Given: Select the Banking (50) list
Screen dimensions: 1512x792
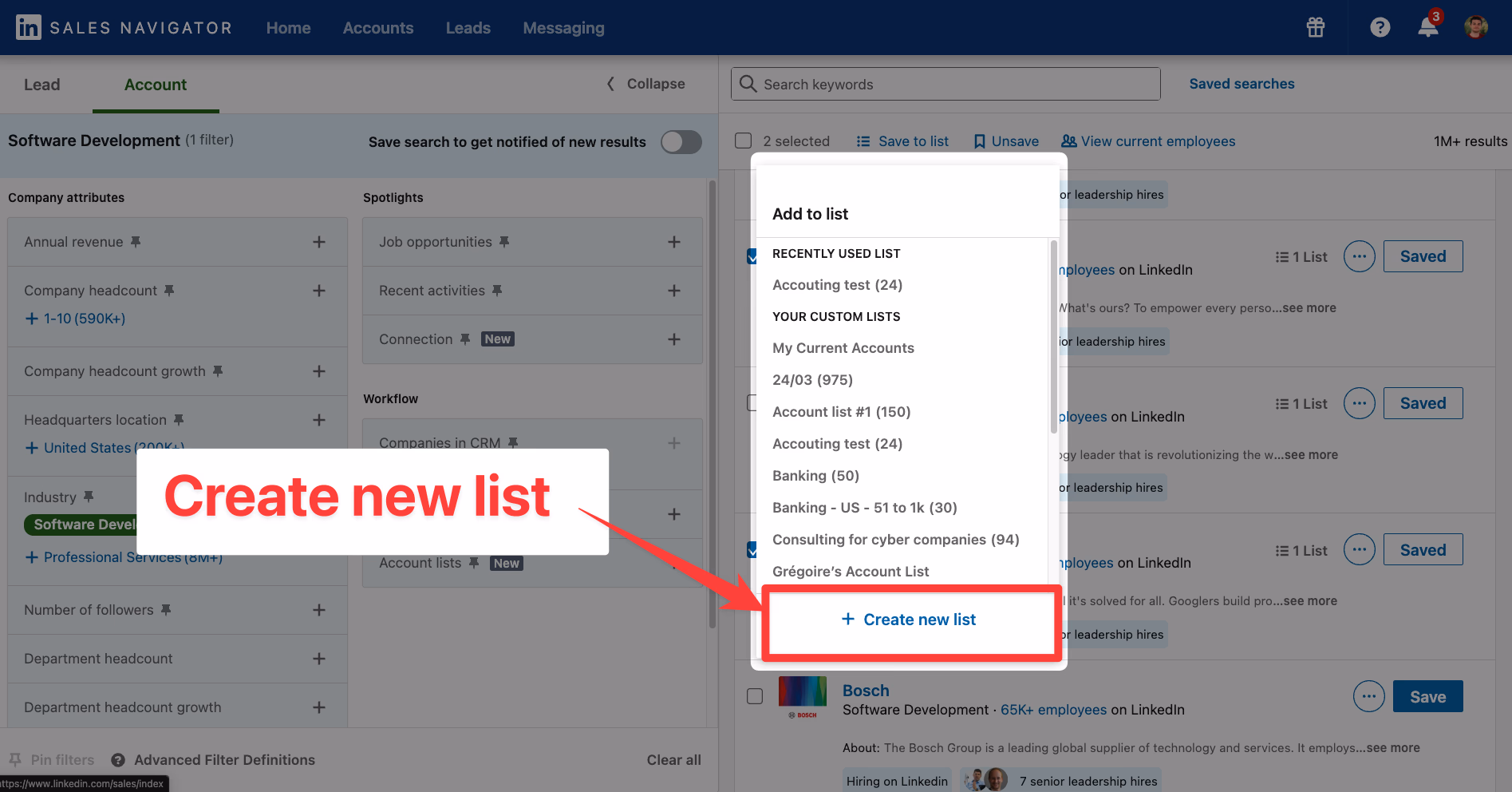Looking at the screenshot, I should (815, 476).
